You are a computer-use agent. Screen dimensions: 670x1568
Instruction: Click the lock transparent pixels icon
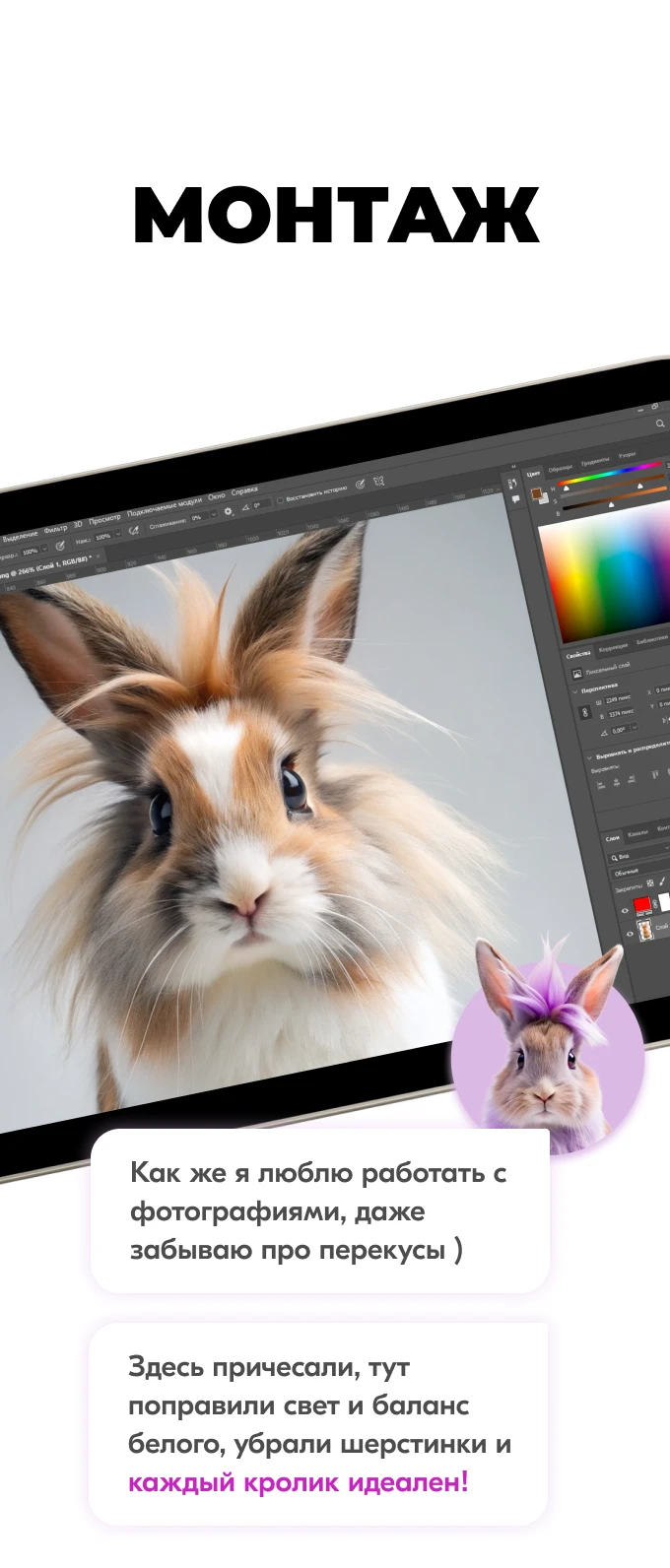tap(650, 883)
